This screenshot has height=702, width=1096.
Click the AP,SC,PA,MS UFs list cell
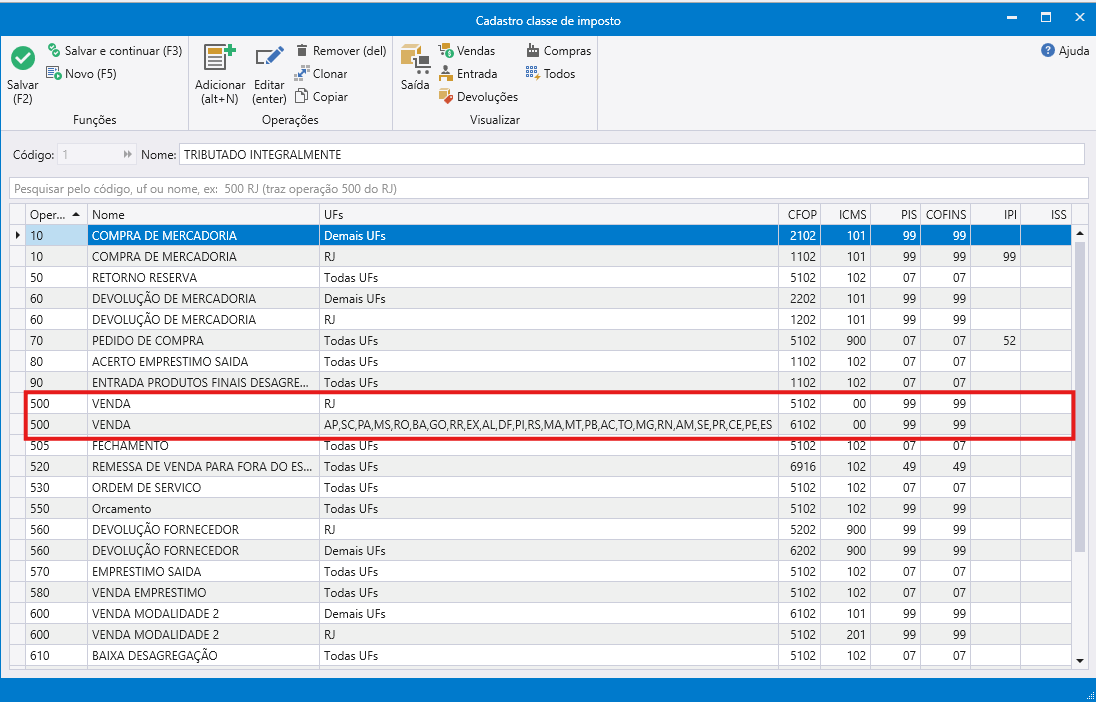click(x=549, y=424)
